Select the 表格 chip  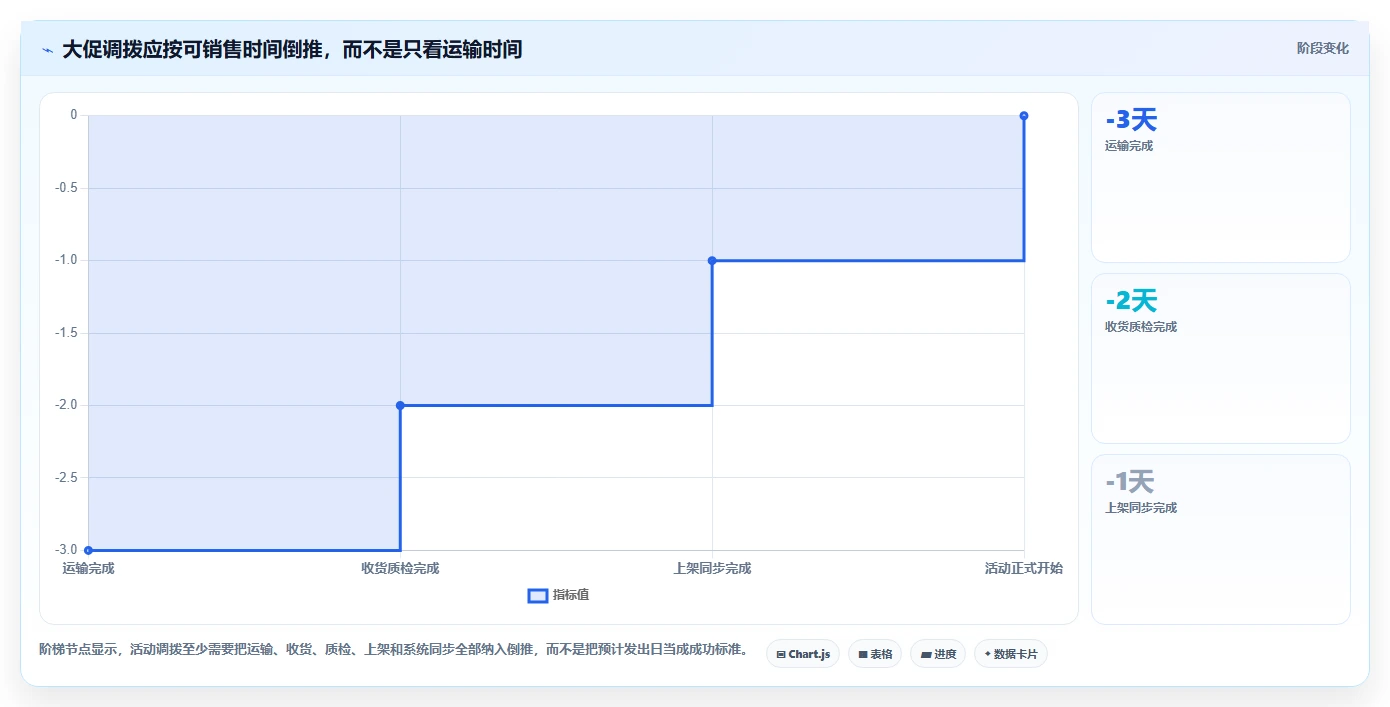click(875, 654)
